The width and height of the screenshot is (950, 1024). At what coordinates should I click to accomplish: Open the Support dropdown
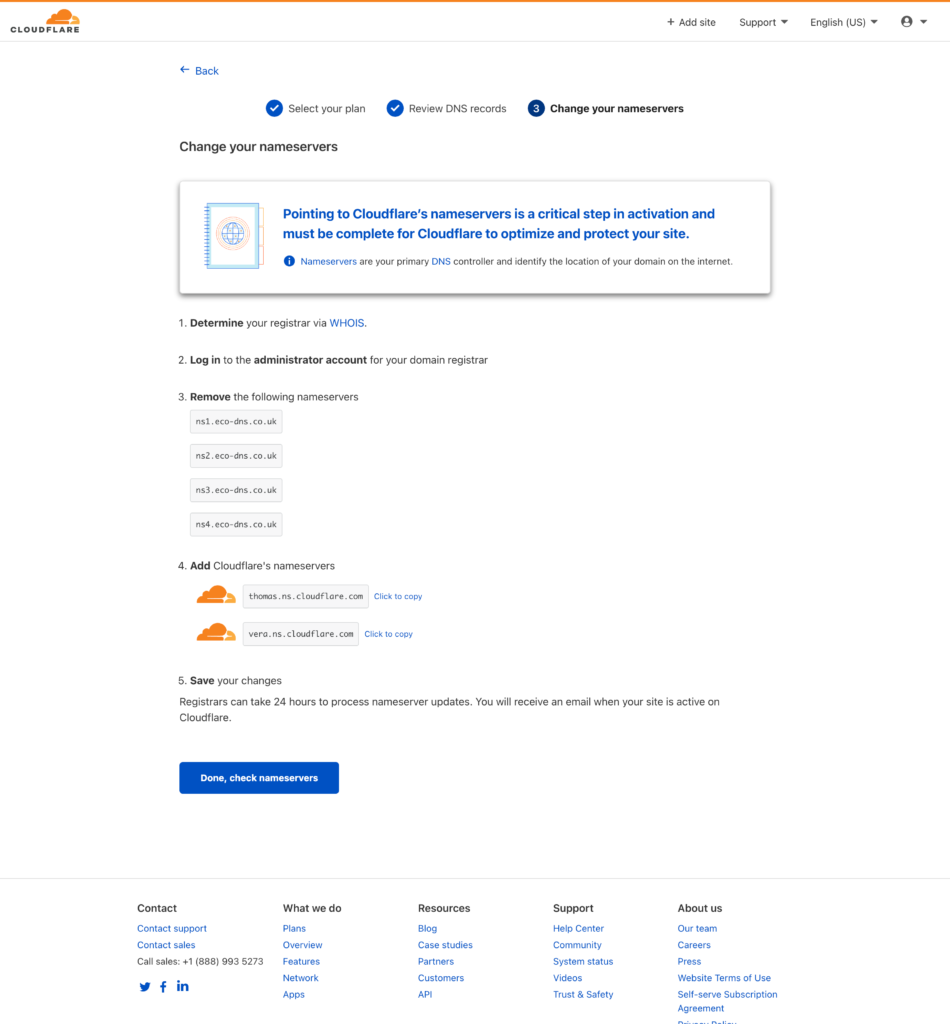[x=762, y=21]
